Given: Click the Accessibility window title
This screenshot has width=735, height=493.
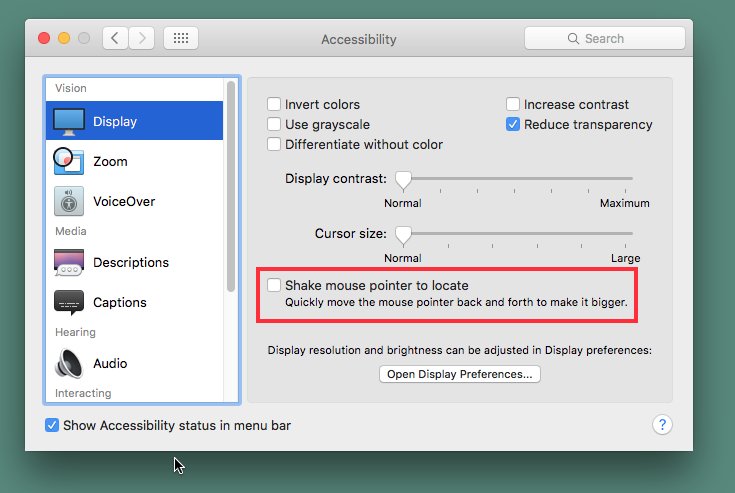Looking at the screenshot, I should [359, 39].
